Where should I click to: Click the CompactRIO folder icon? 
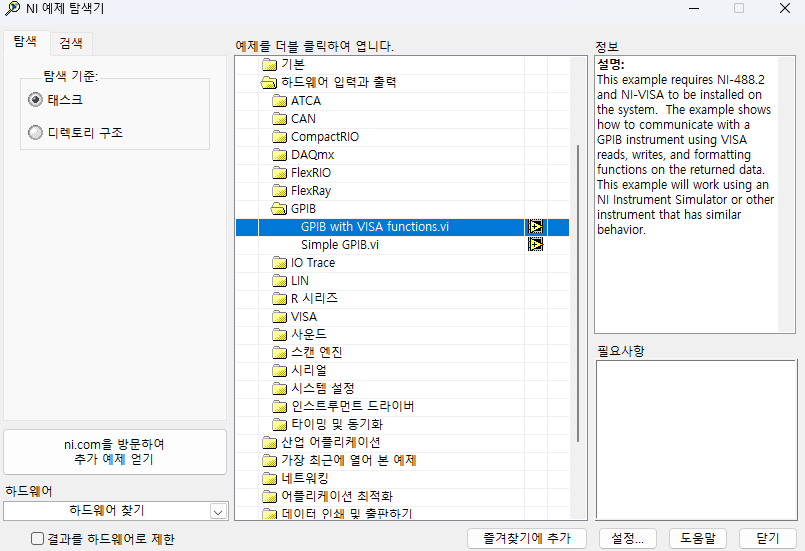[279, 137]
